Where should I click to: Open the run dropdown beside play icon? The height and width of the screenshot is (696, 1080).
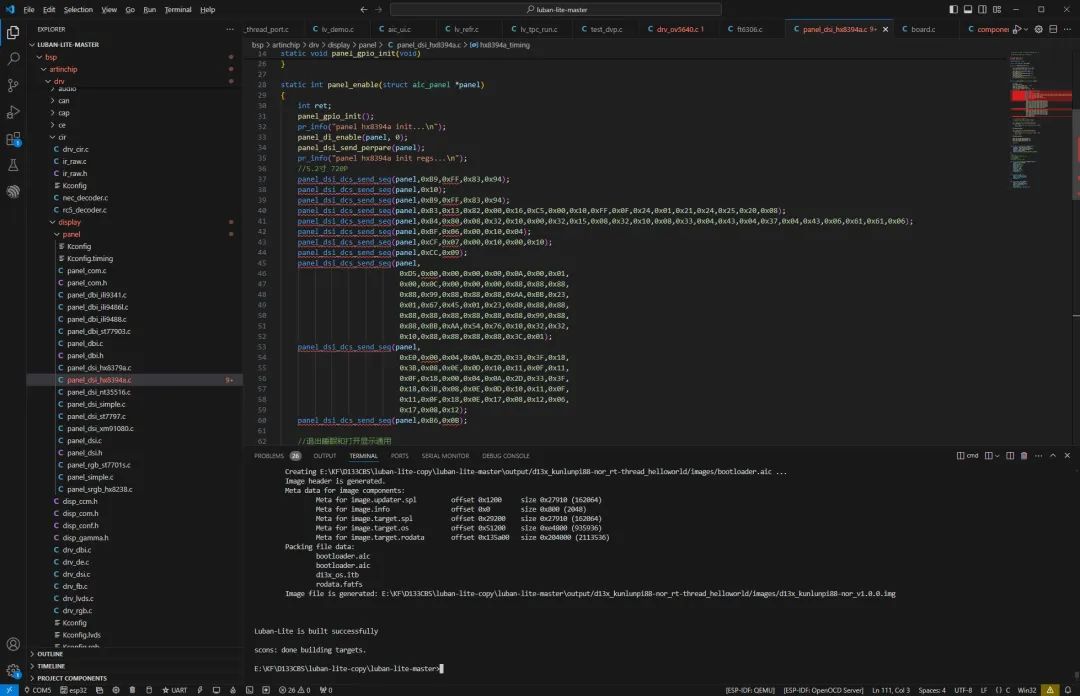click(x=1026, y=29)
